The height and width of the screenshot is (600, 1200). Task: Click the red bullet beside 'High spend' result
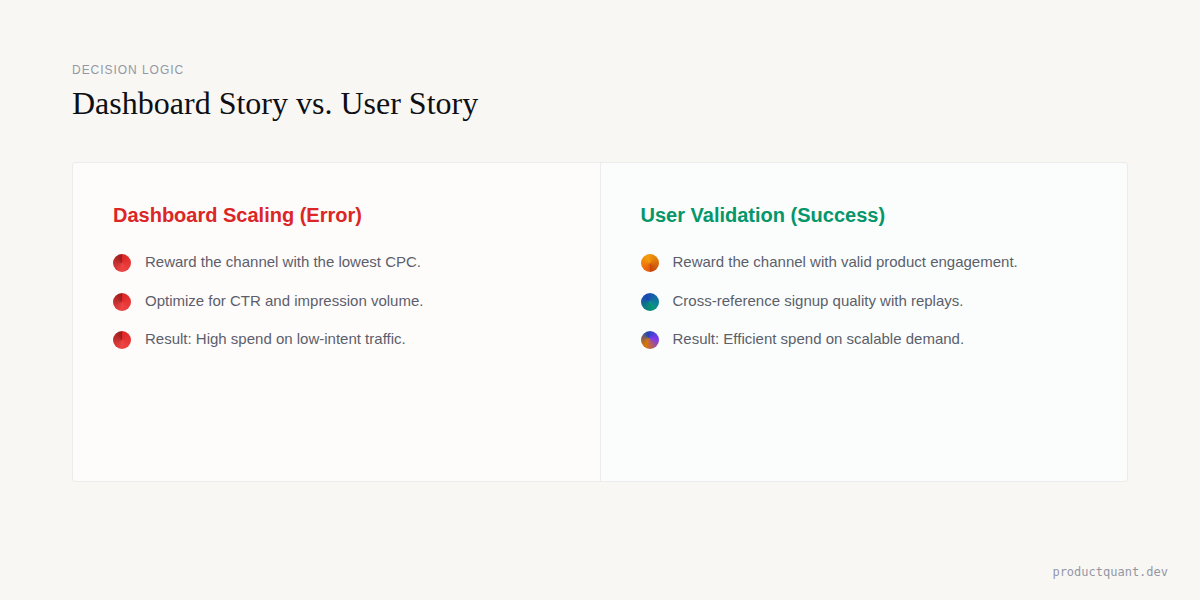tap(122, 340)
